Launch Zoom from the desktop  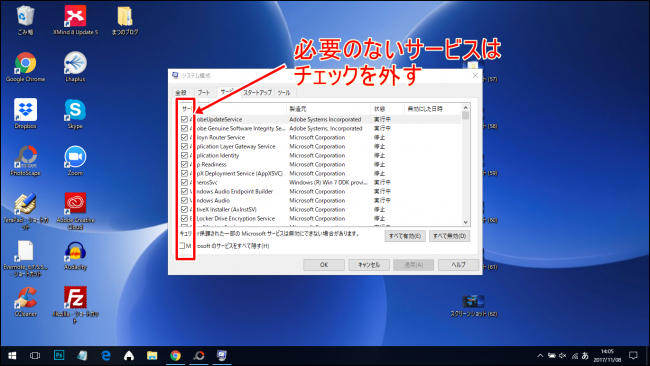pos(75,160)
